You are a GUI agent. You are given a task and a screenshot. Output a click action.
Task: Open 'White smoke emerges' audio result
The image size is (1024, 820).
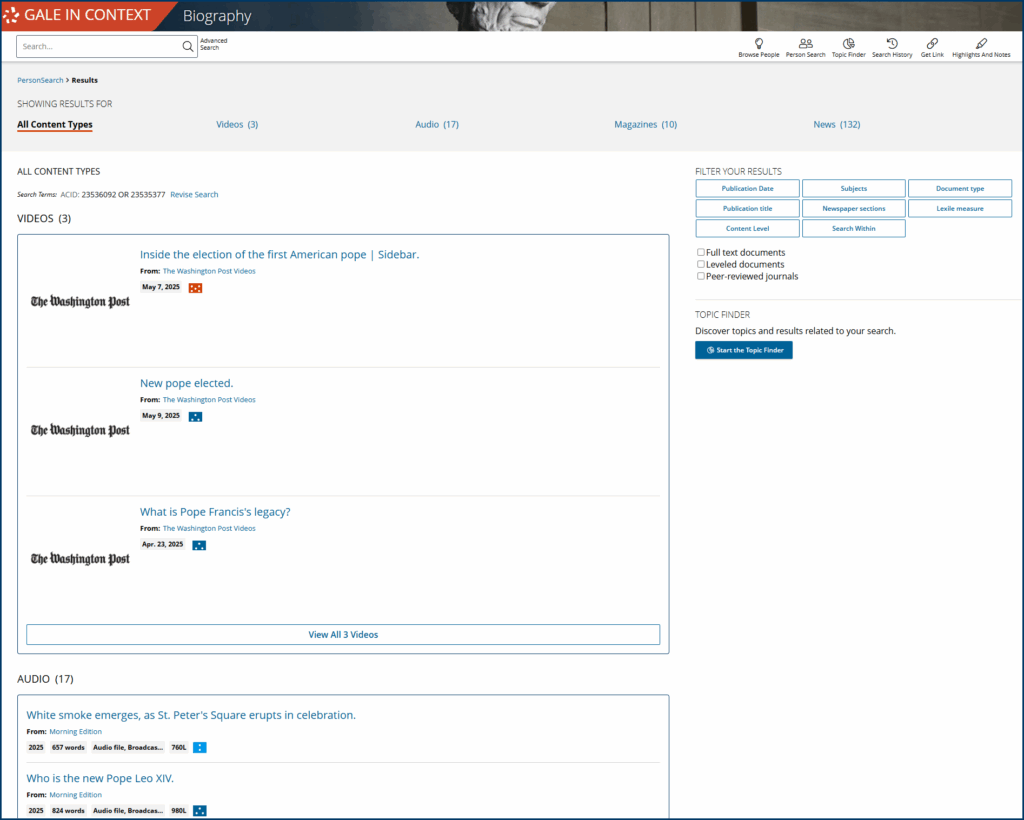point(191,716)
